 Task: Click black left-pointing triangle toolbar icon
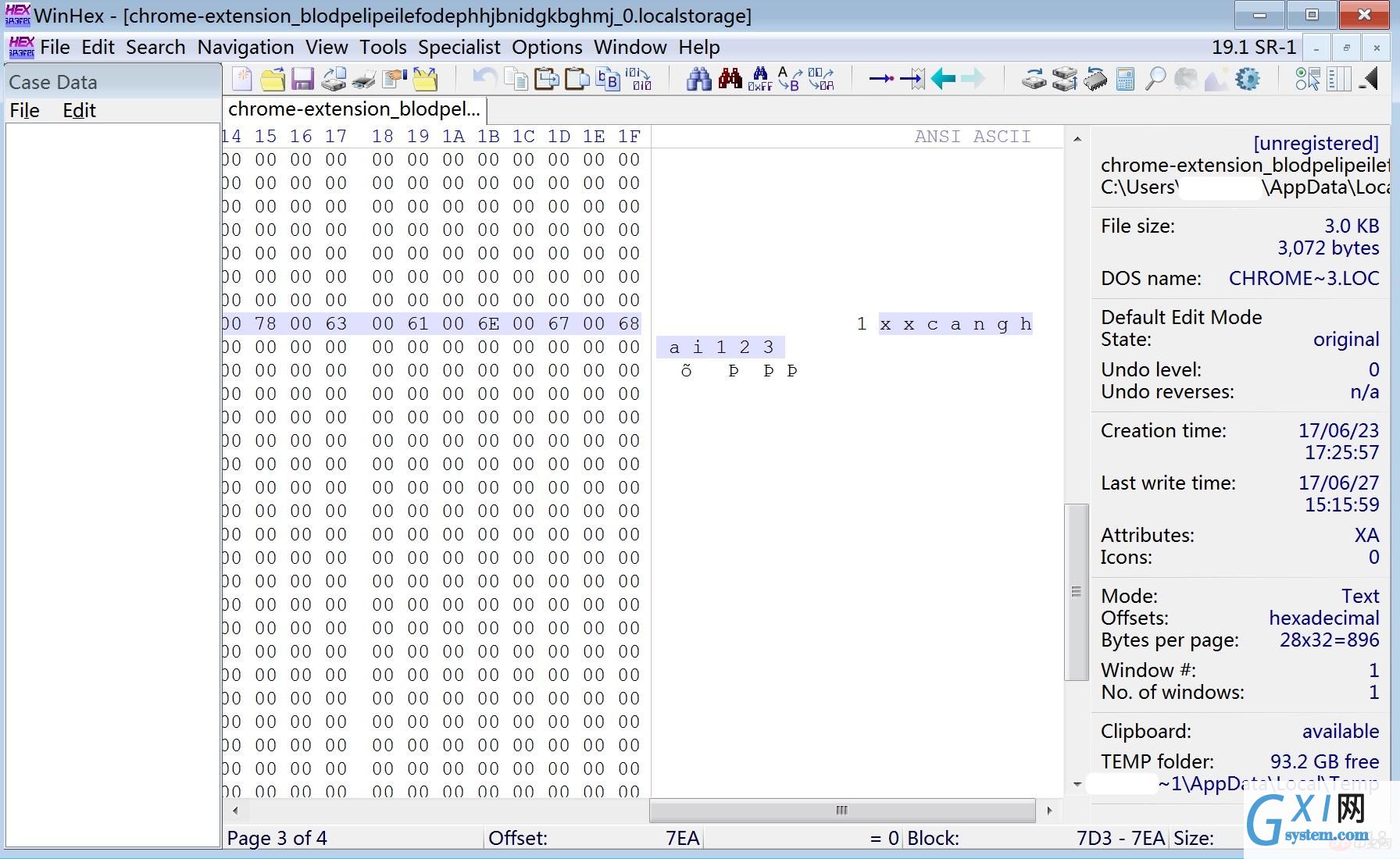[x=1369, y=79]
